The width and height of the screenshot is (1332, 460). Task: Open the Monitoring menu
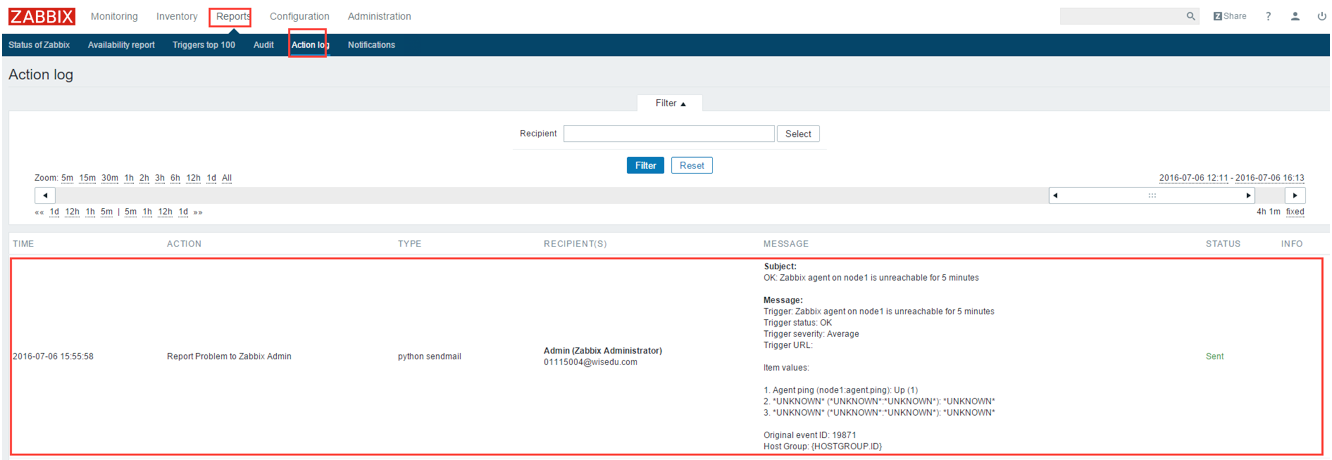tap(114, 17)
